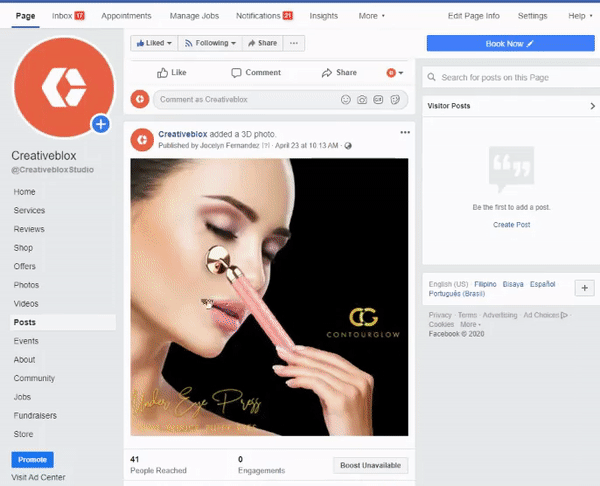This screenshot has width=600, height=486.
Task: Select Shop in left sidebar
Action: [23, 248]
